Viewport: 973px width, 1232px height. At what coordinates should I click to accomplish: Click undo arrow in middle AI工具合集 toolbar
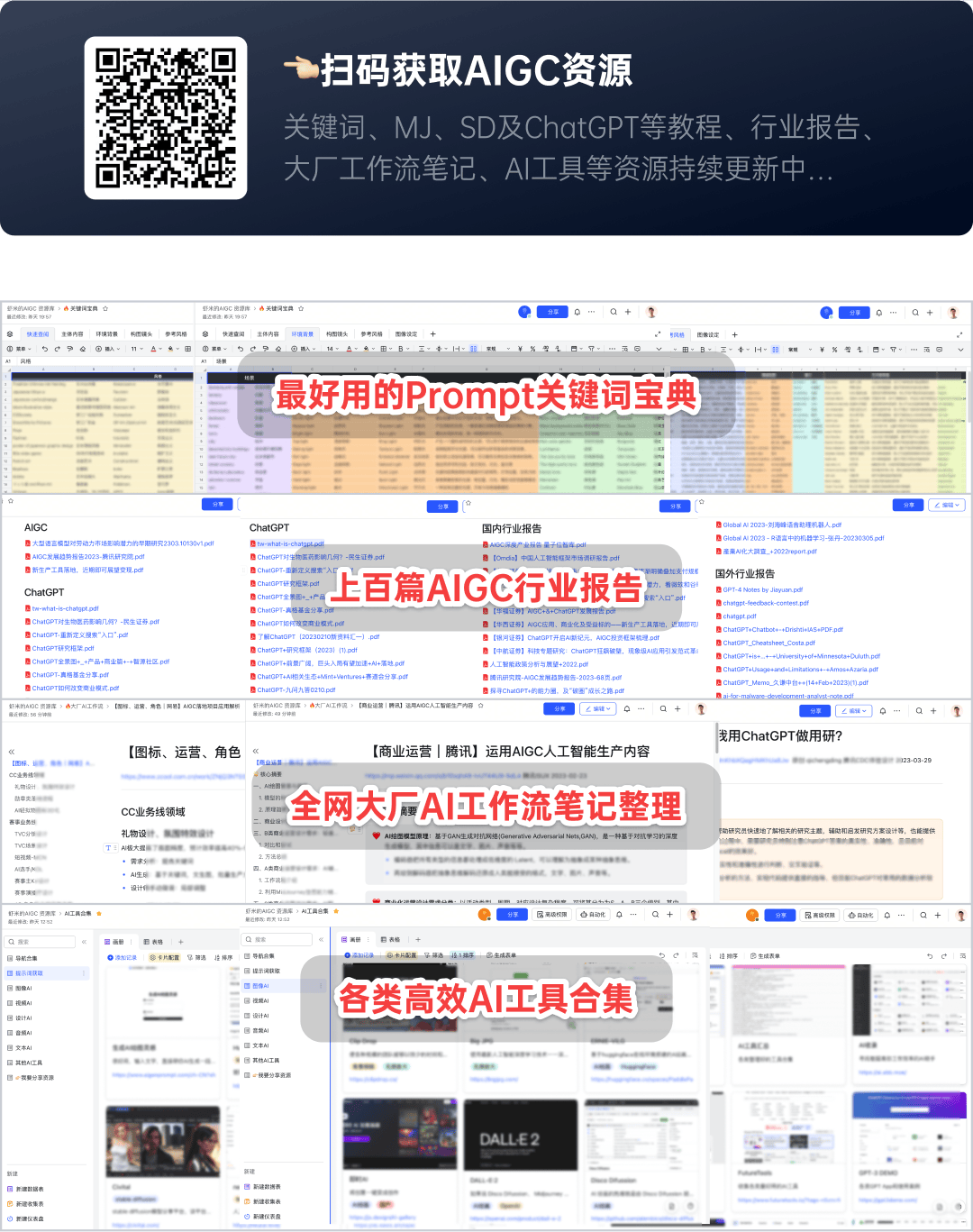click(661, 955)
